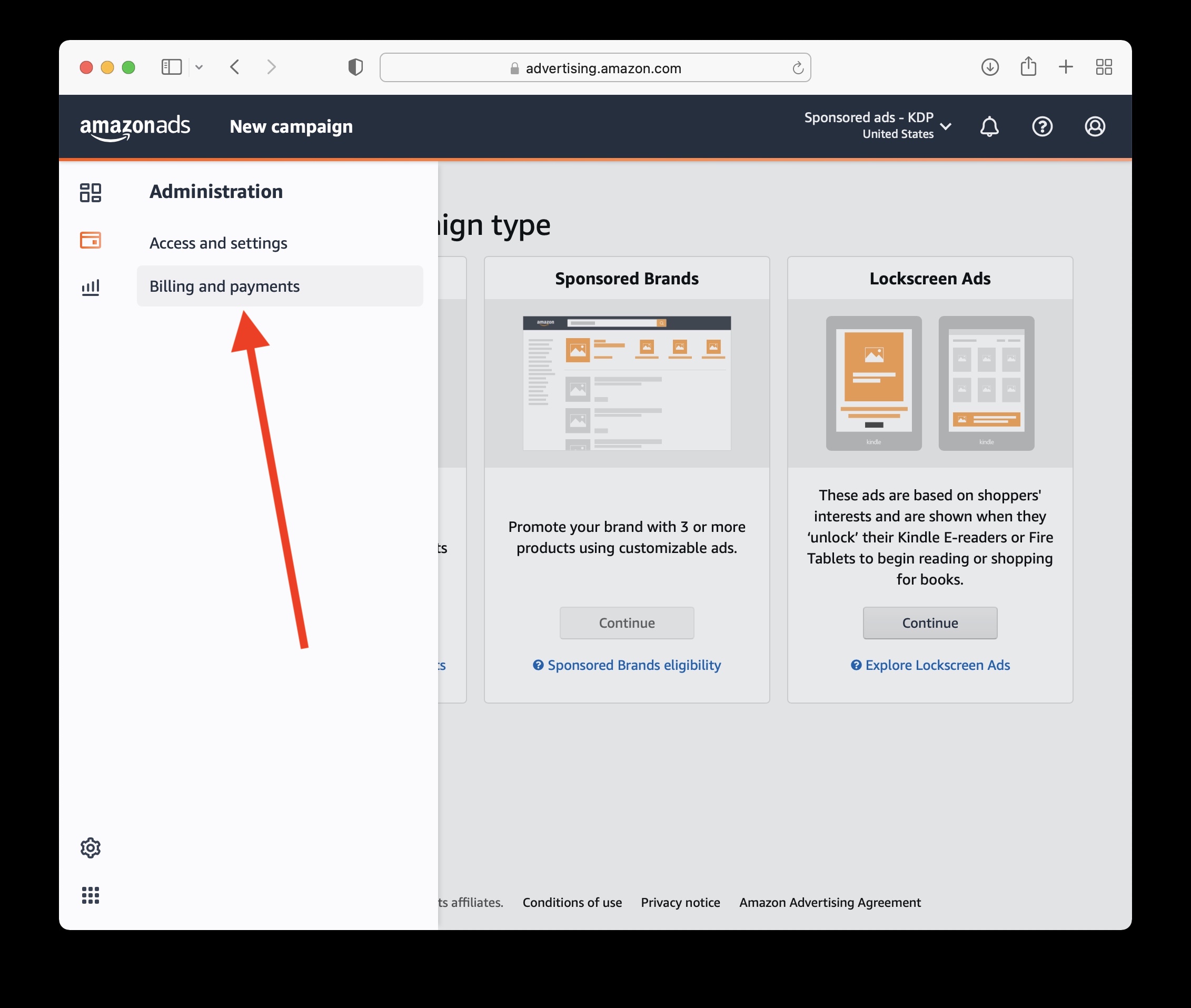Toggle the Safari sidebar button
Viewport: 1191px width, 1008px height.
click(171, 67)
